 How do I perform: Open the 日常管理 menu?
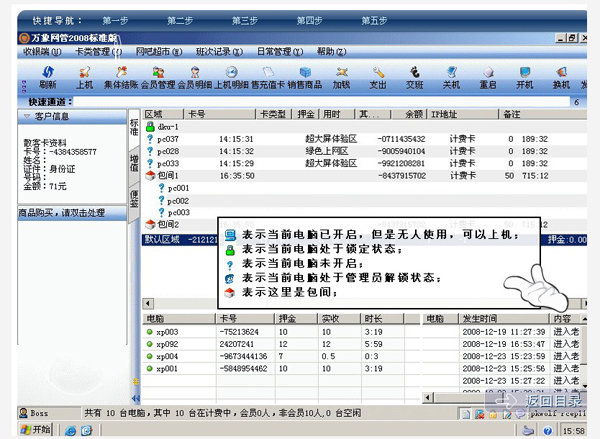[x=280, y=51]
